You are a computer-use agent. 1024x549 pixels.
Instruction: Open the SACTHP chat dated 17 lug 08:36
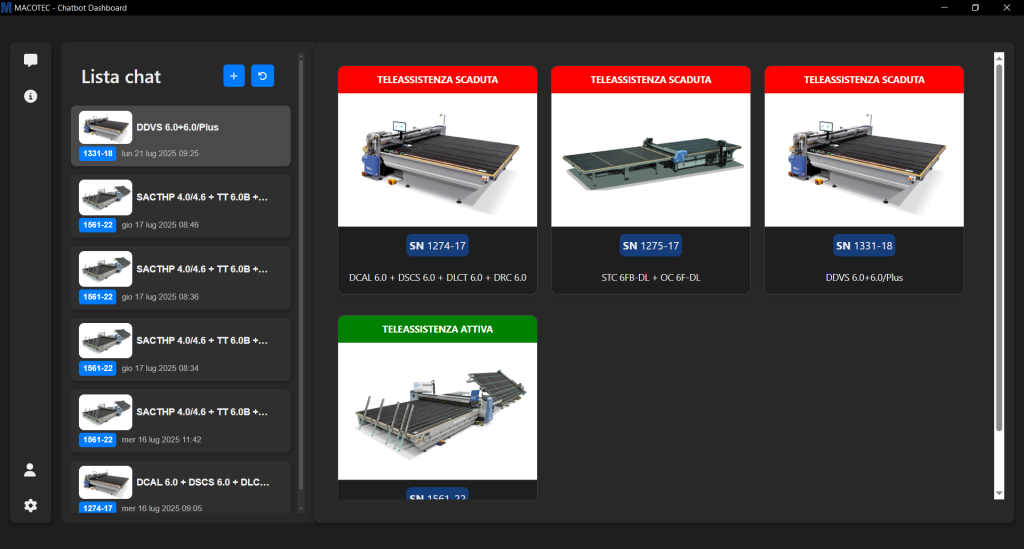[x=181, y=278]
